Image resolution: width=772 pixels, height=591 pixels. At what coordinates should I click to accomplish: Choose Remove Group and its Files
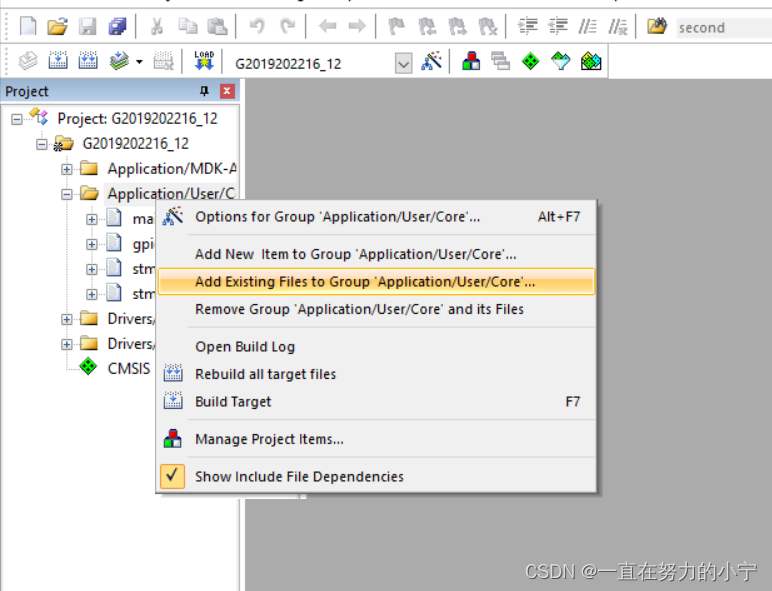377,309
